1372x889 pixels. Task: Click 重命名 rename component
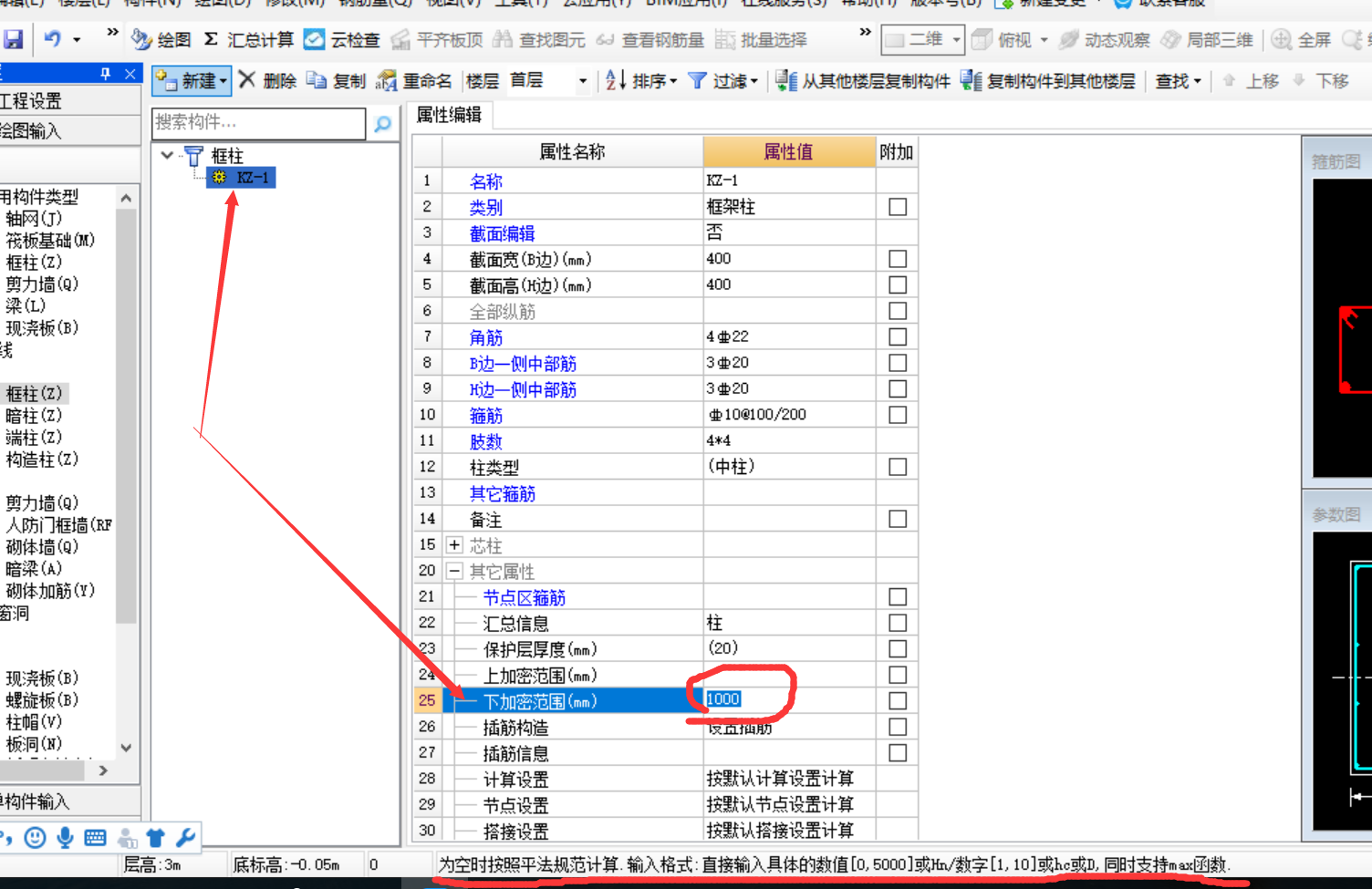pos(414,80)
